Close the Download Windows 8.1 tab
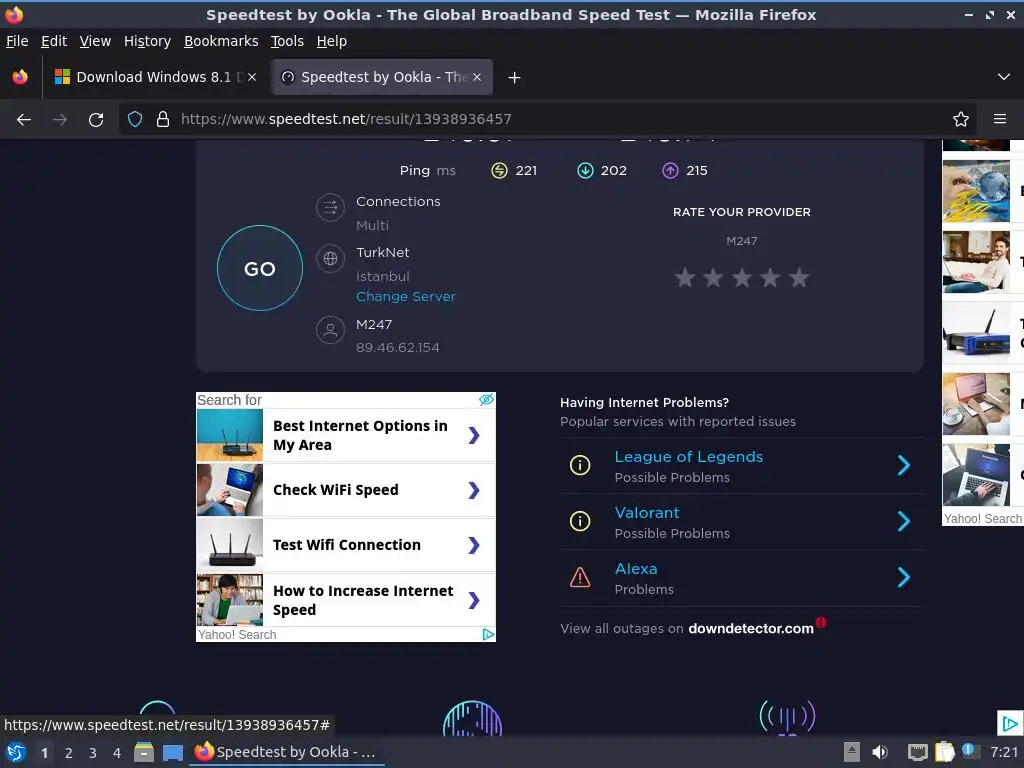 pyautogui.click(x=252, y=77)
